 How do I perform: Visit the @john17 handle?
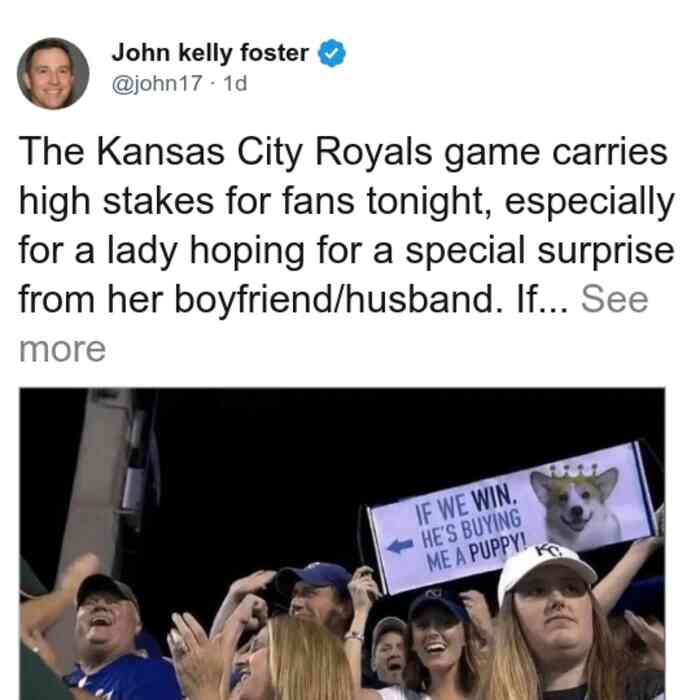pos(157,83)
